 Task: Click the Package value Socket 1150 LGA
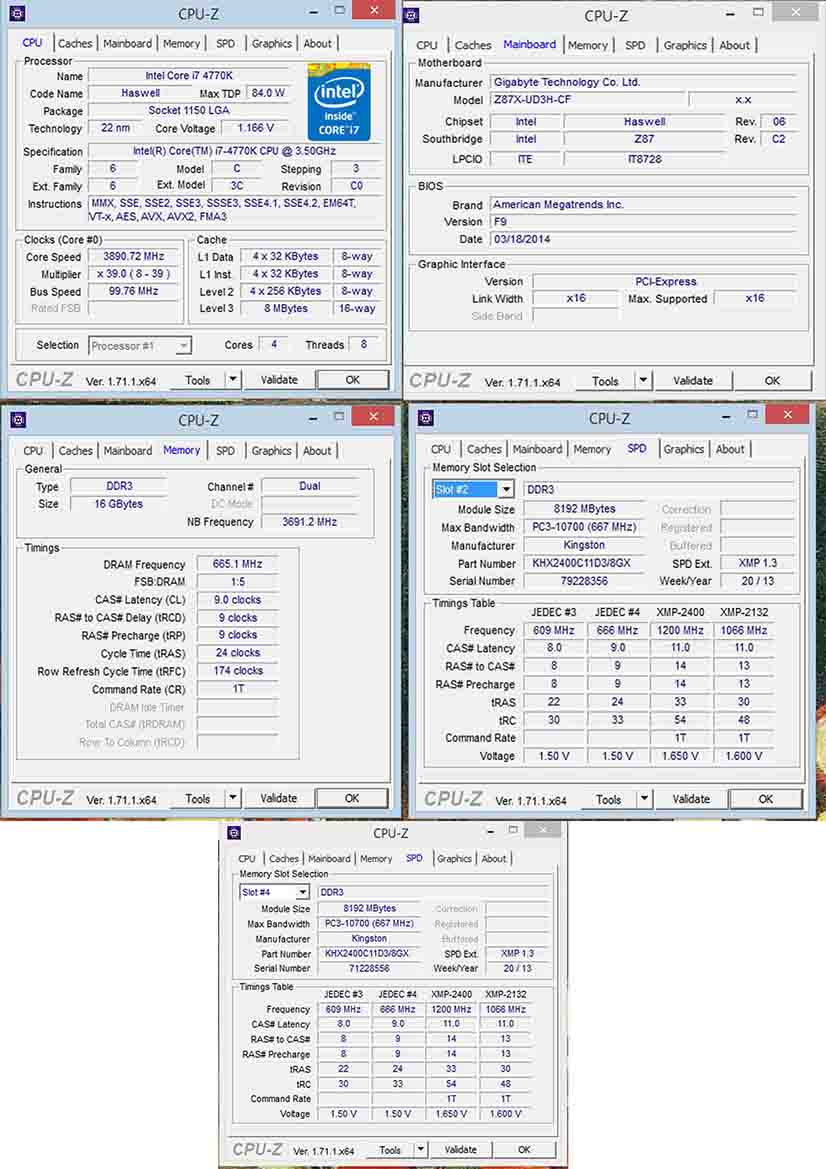pos(189,110)
